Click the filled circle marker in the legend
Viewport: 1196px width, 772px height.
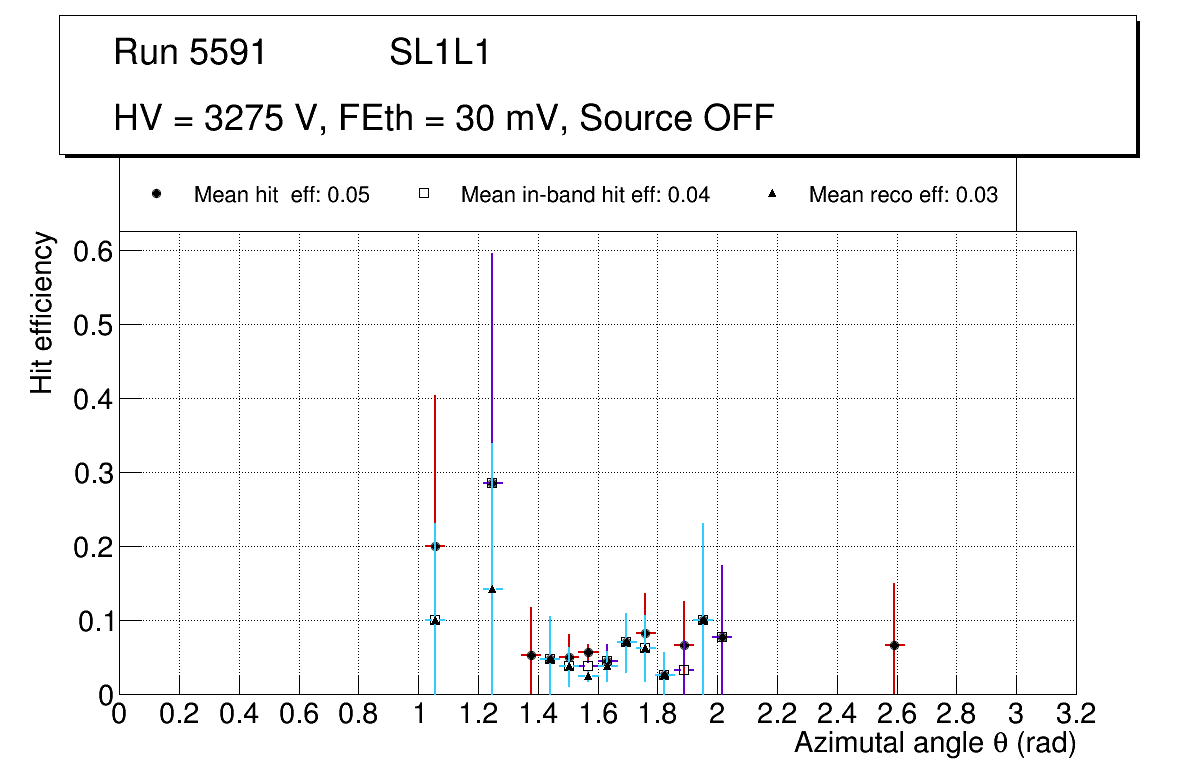click(156, 194)
